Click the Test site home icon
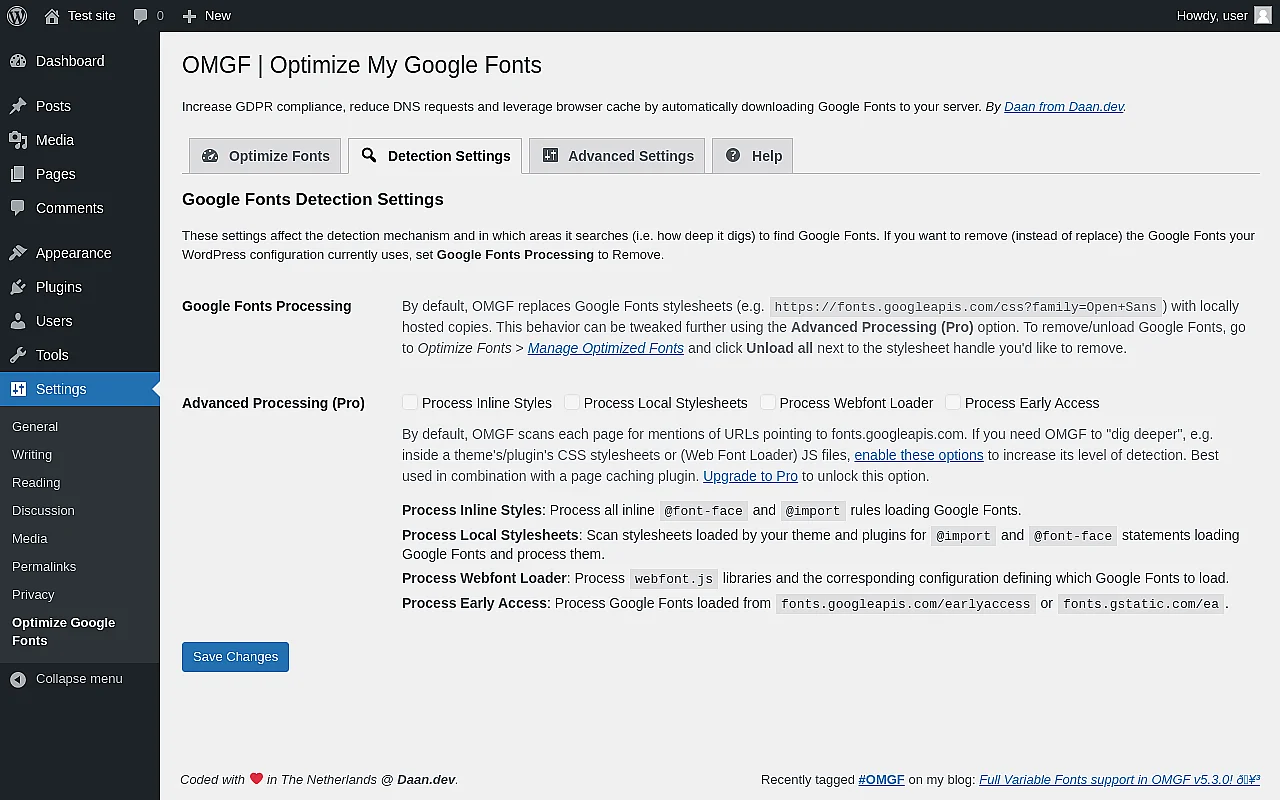 (x=52, y=16)
